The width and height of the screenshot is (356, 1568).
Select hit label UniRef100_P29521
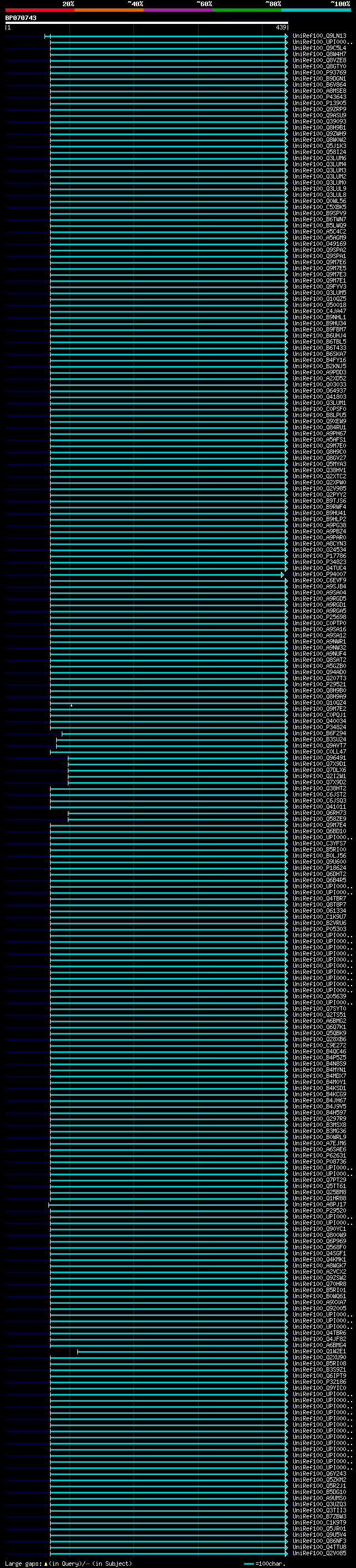click(319, 685)
